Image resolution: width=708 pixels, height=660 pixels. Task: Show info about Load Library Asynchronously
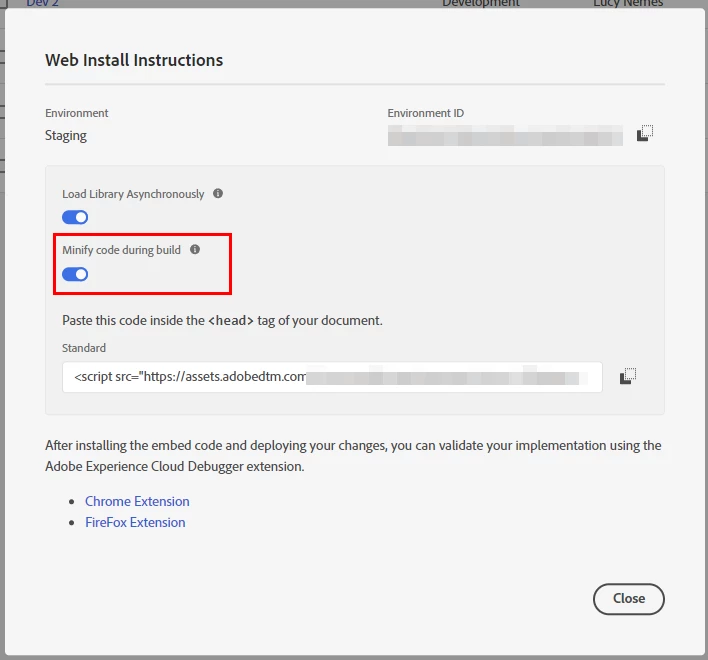[218, 194]
